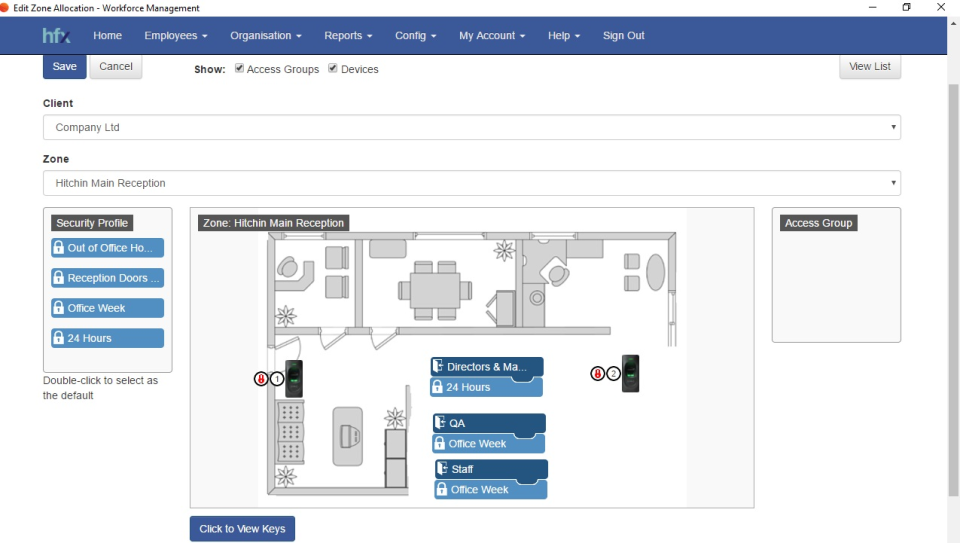The height and width of the screenshot is (543, 960).
Task: Expand the My Account menu
Action: click(492, 36)
